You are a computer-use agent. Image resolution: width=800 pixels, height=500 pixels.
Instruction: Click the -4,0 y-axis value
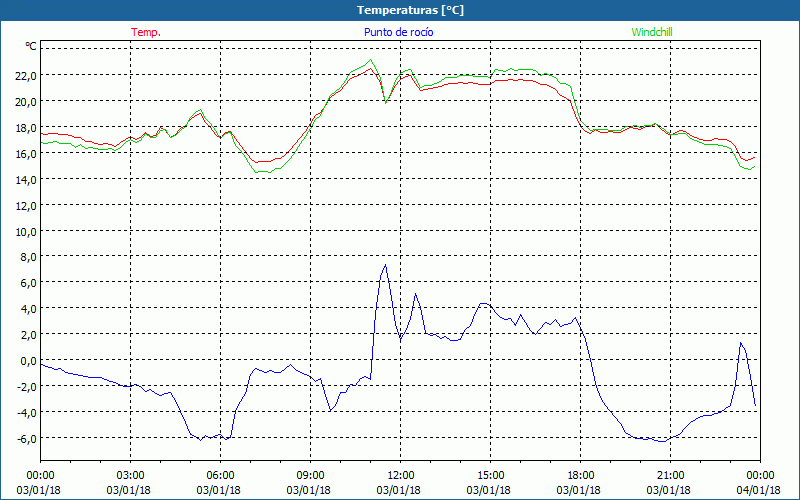point(27,413)
